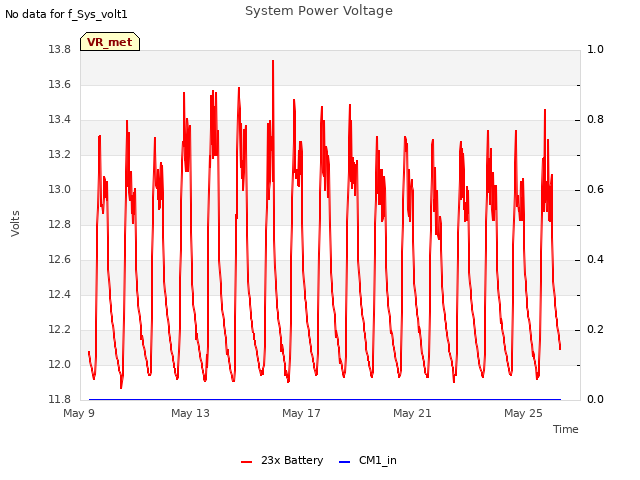
Task: Click the Time axis label
Action: click(x=566, y=429)
